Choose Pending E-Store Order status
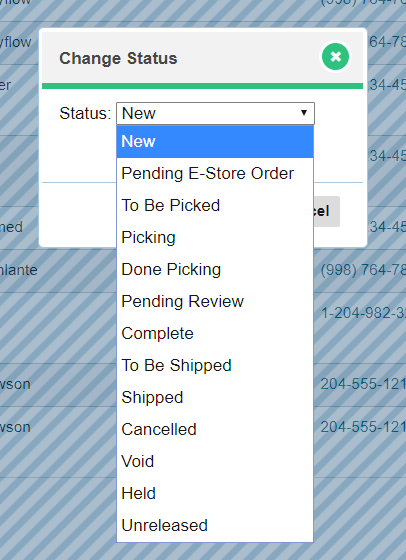Screen dimensions: 406x560 [x=215, y=174]
